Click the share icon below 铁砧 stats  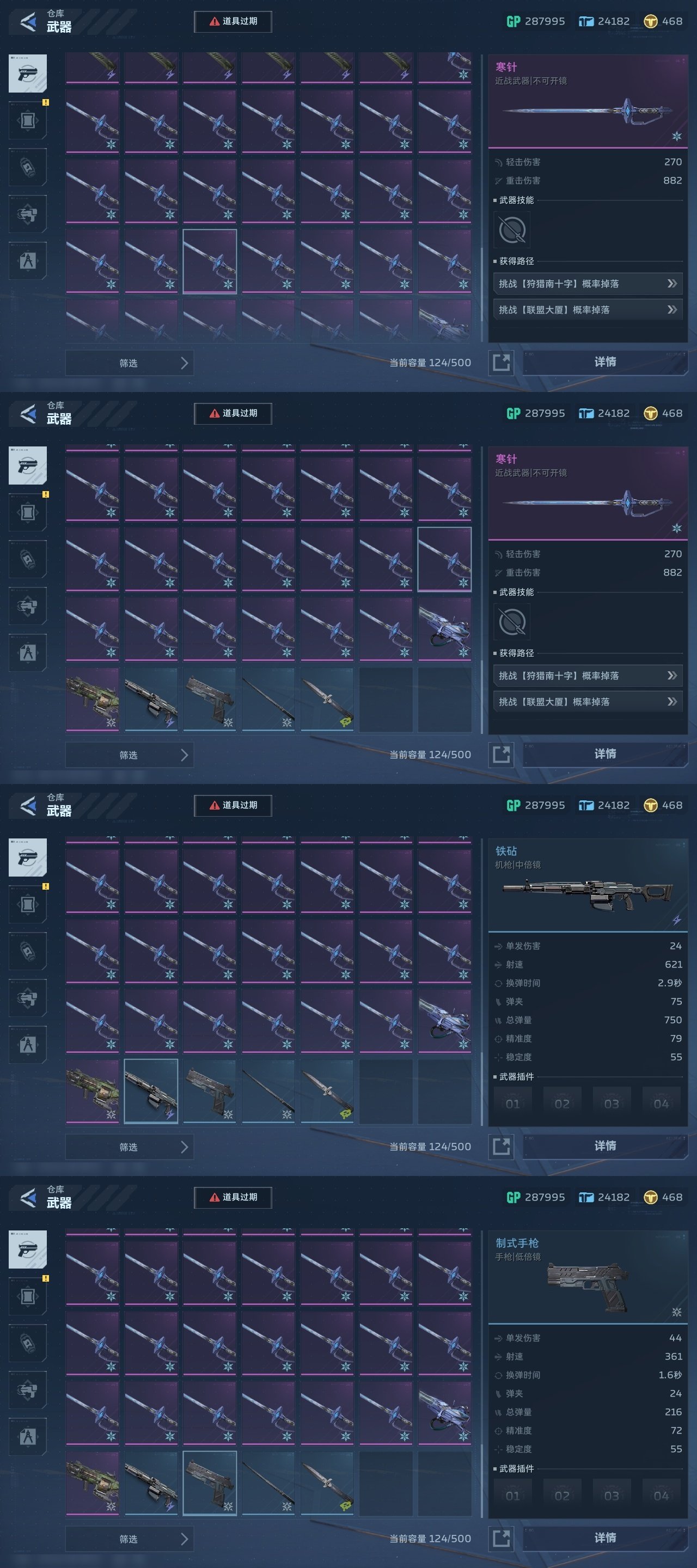pos(501,1146)
